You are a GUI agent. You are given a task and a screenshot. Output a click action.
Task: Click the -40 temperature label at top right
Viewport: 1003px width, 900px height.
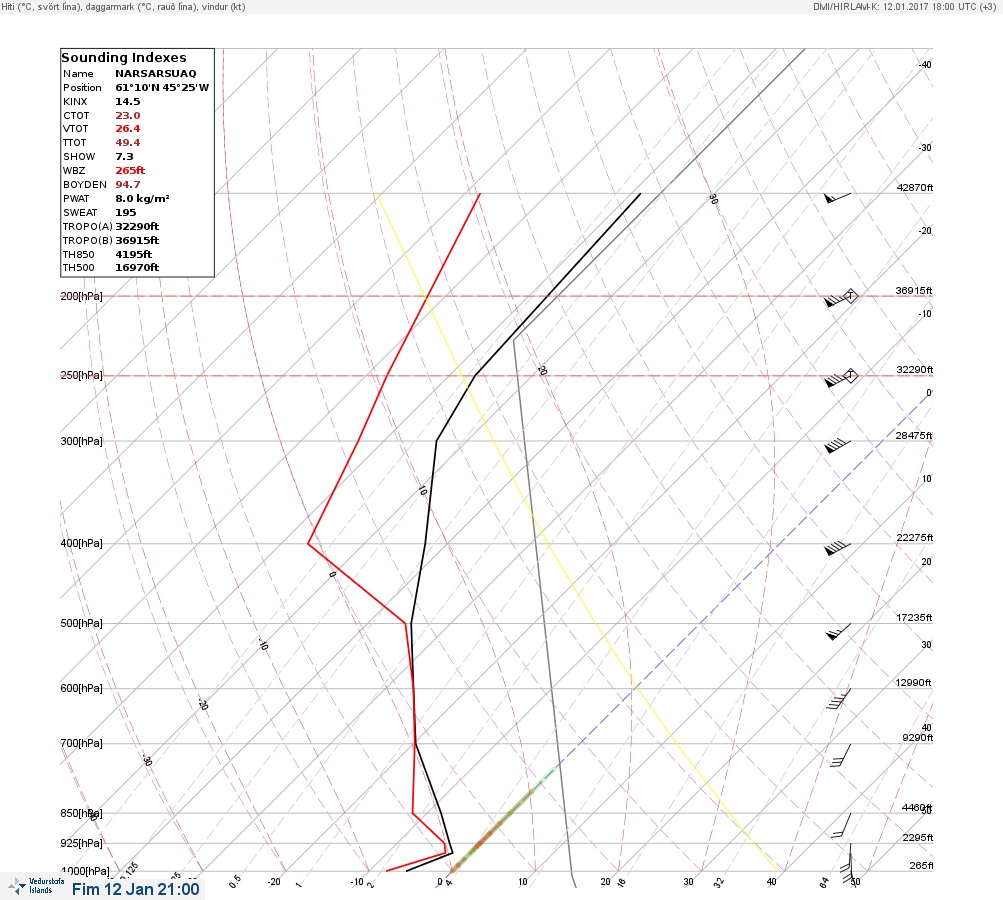point(925,65)
